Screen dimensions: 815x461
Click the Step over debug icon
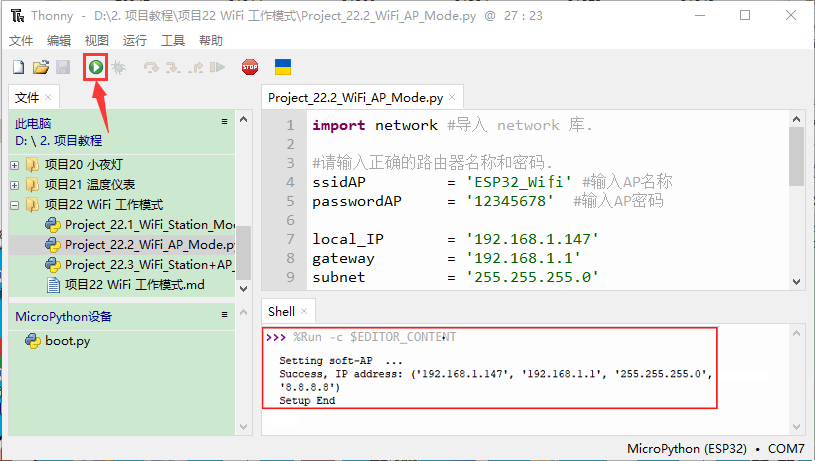151,68
